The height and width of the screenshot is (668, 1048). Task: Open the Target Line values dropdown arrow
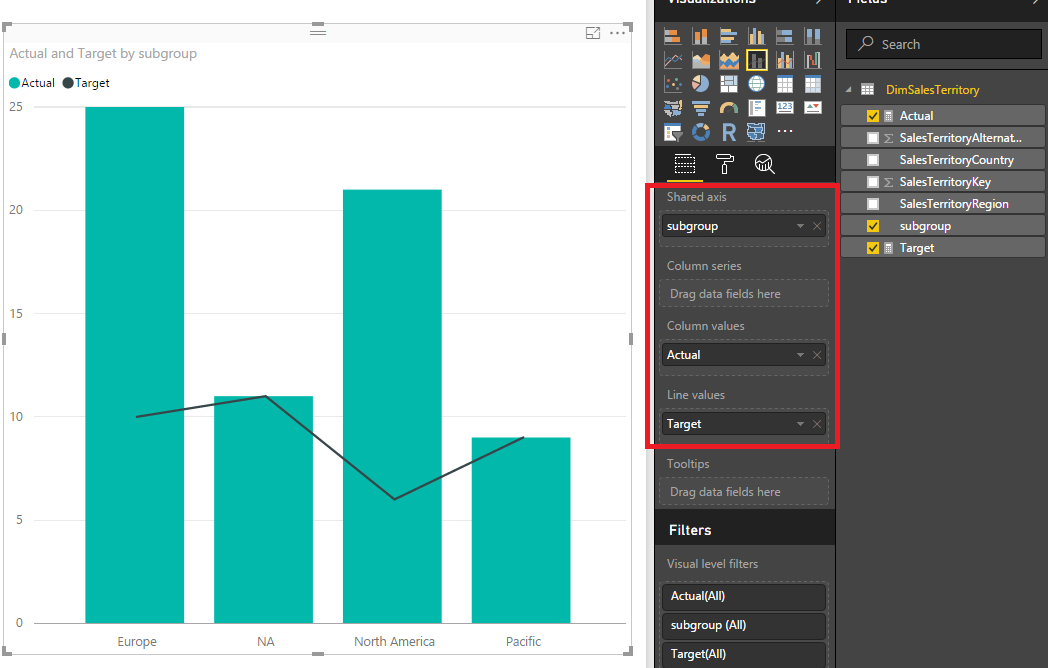800,424
